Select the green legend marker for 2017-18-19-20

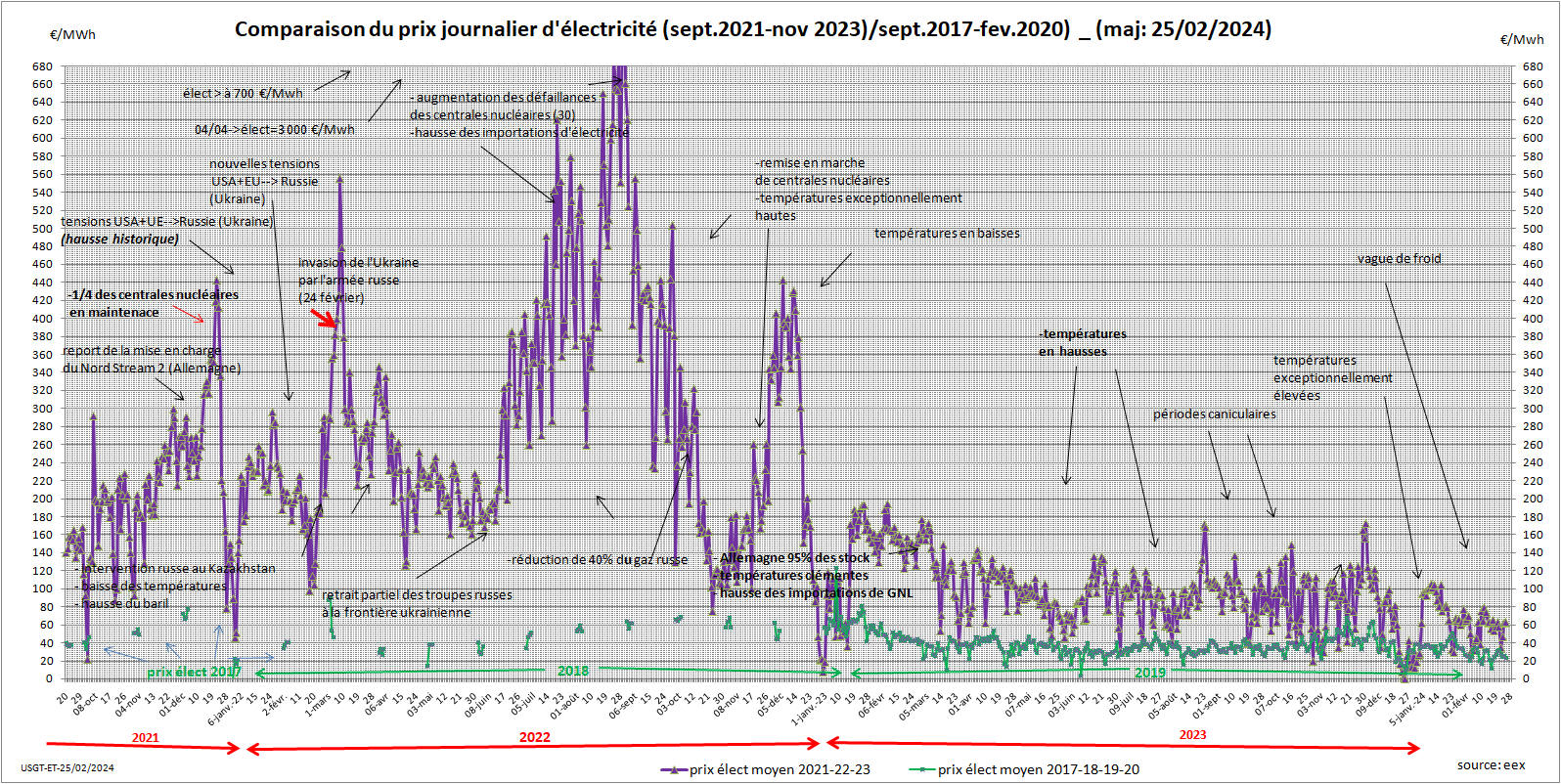(922, 769)
